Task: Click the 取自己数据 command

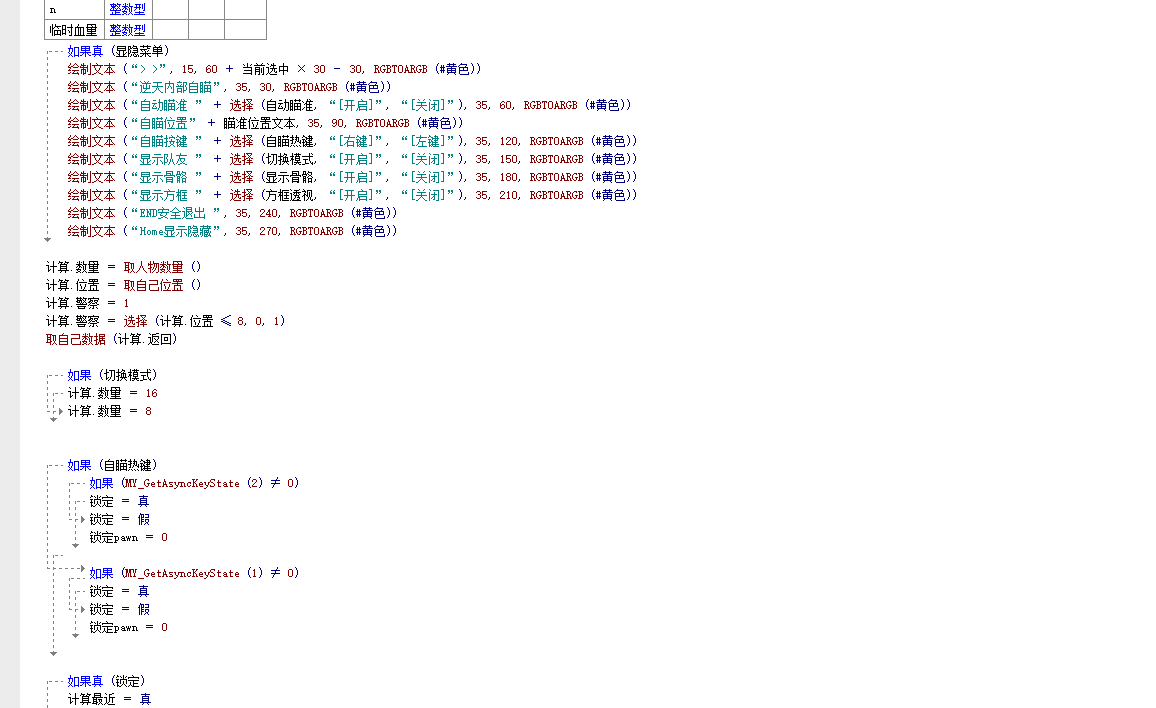Action: click(x=76, y=339)
